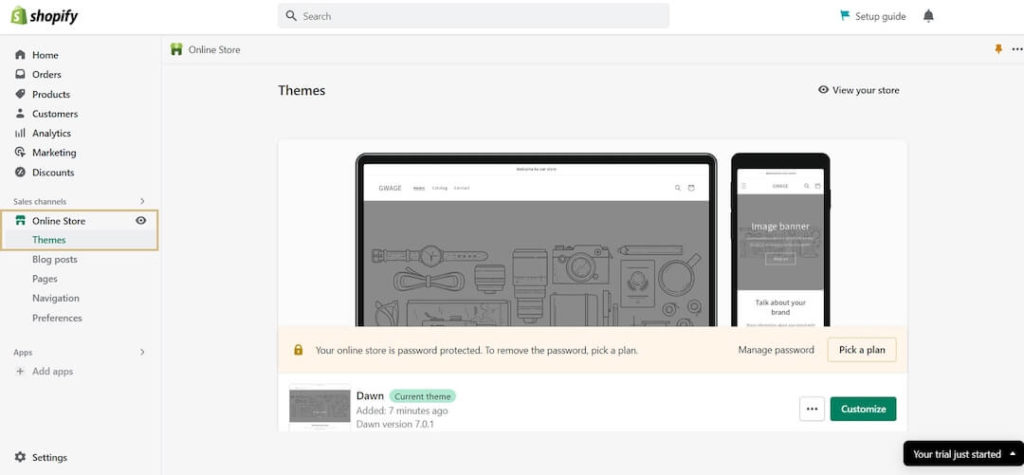The height and width of the screenshot is (475, 1024).
Task: Click the Analytics bar chart icon
Action: [20, 133]
